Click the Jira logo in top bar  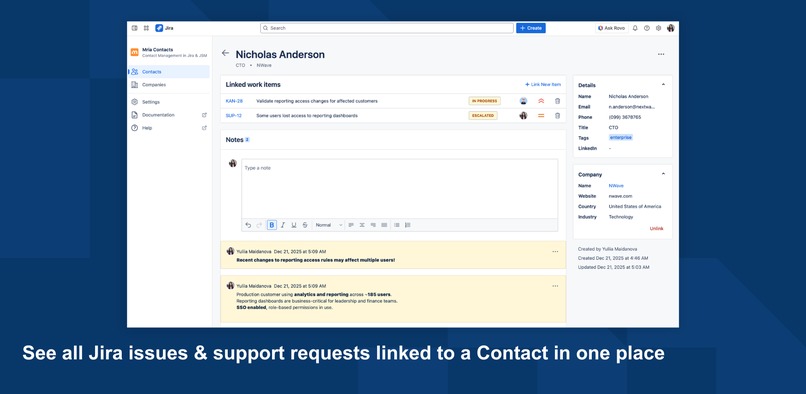pos(164,28)
